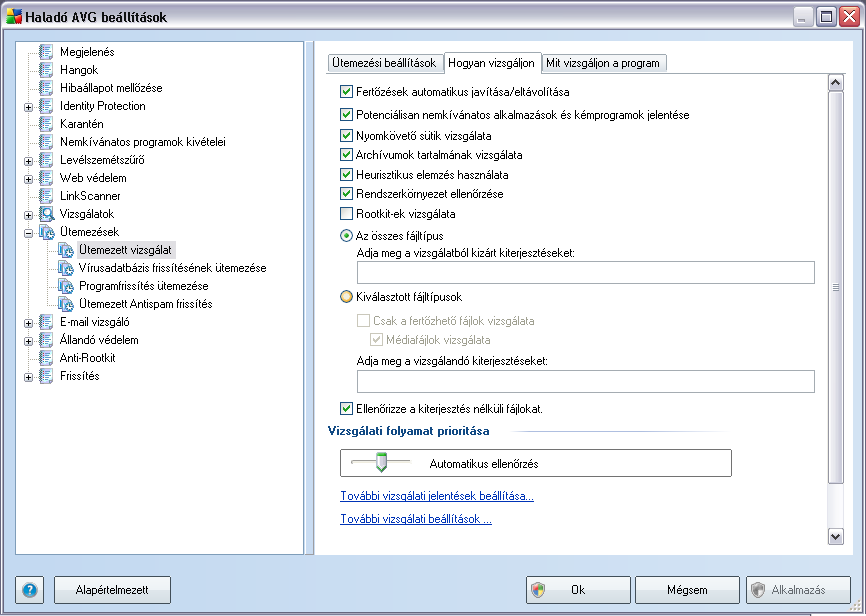Image resolution: width=866 pixels, height=616 pixels.
Task: Select Programfrissítés ütemezése tree item
Action: pyautogui.click(x=144, y=286)
